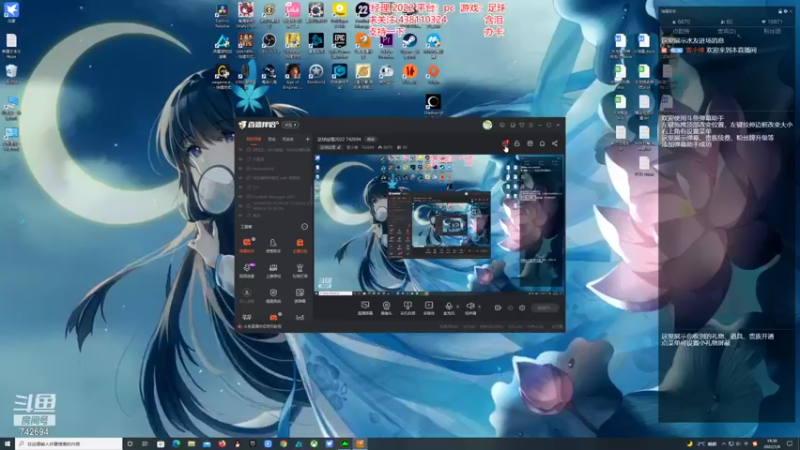Open the screen capture source in bottom toolbar
This screenshot has height=450, width=800.
point(365,307)
